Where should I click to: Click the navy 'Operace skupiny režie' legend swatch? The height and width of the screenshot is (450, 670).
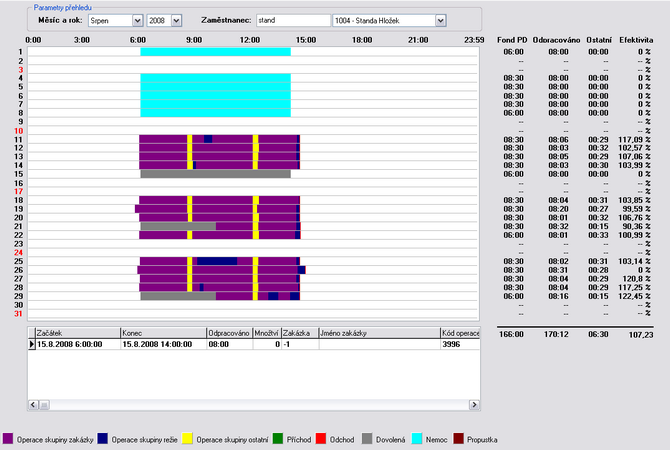[x=103, y=439]
